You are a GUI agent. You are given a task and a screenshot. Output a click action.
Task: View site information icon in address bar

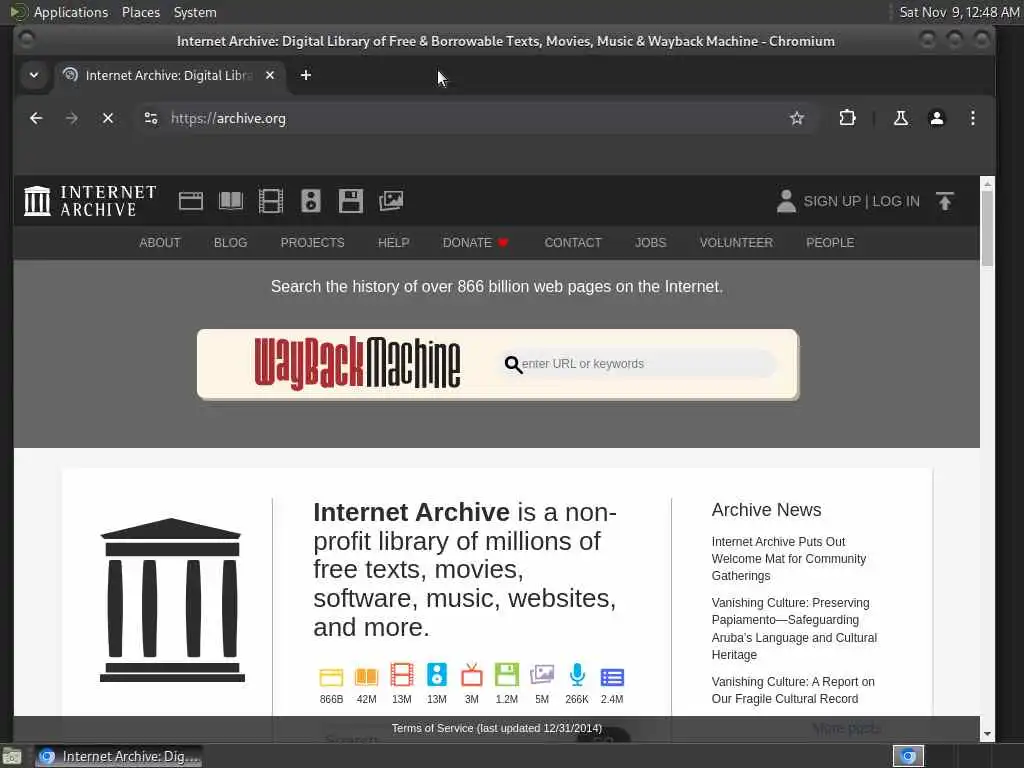point(151,118)
